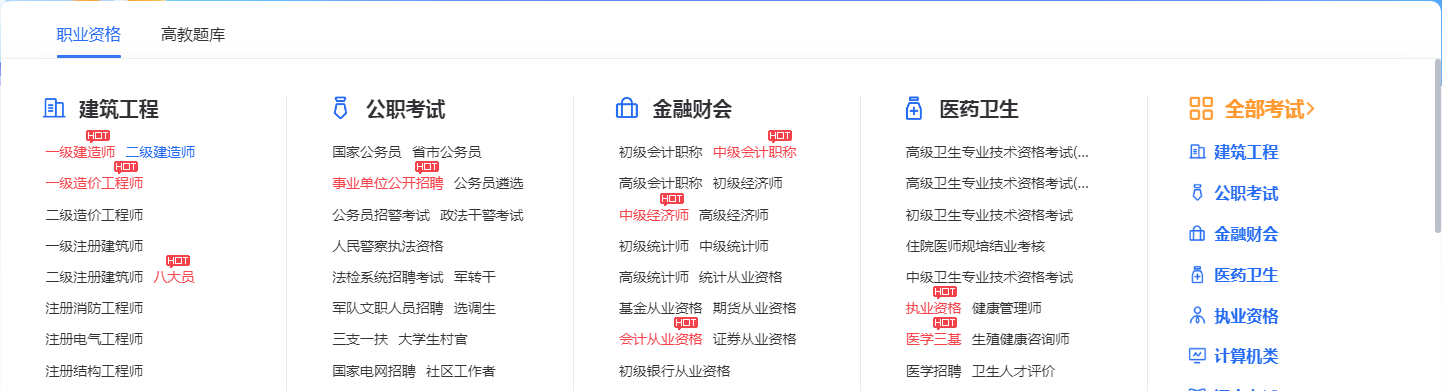Click the 金融财会 briefcase icon

tap(627, 108)
